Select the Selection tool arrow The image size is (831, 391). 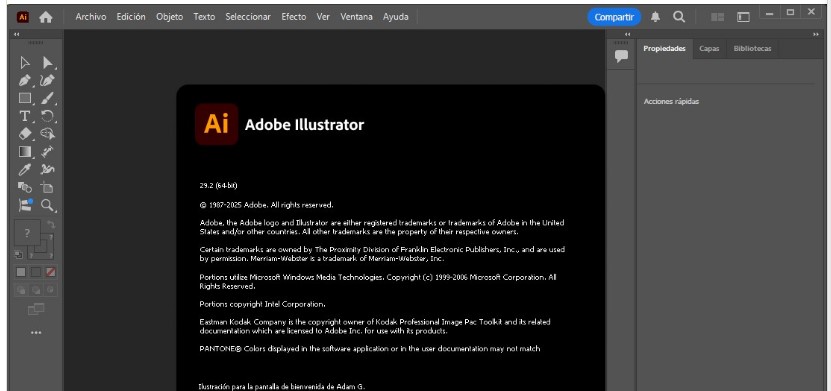pyautogui.click(x=25, y=63)
